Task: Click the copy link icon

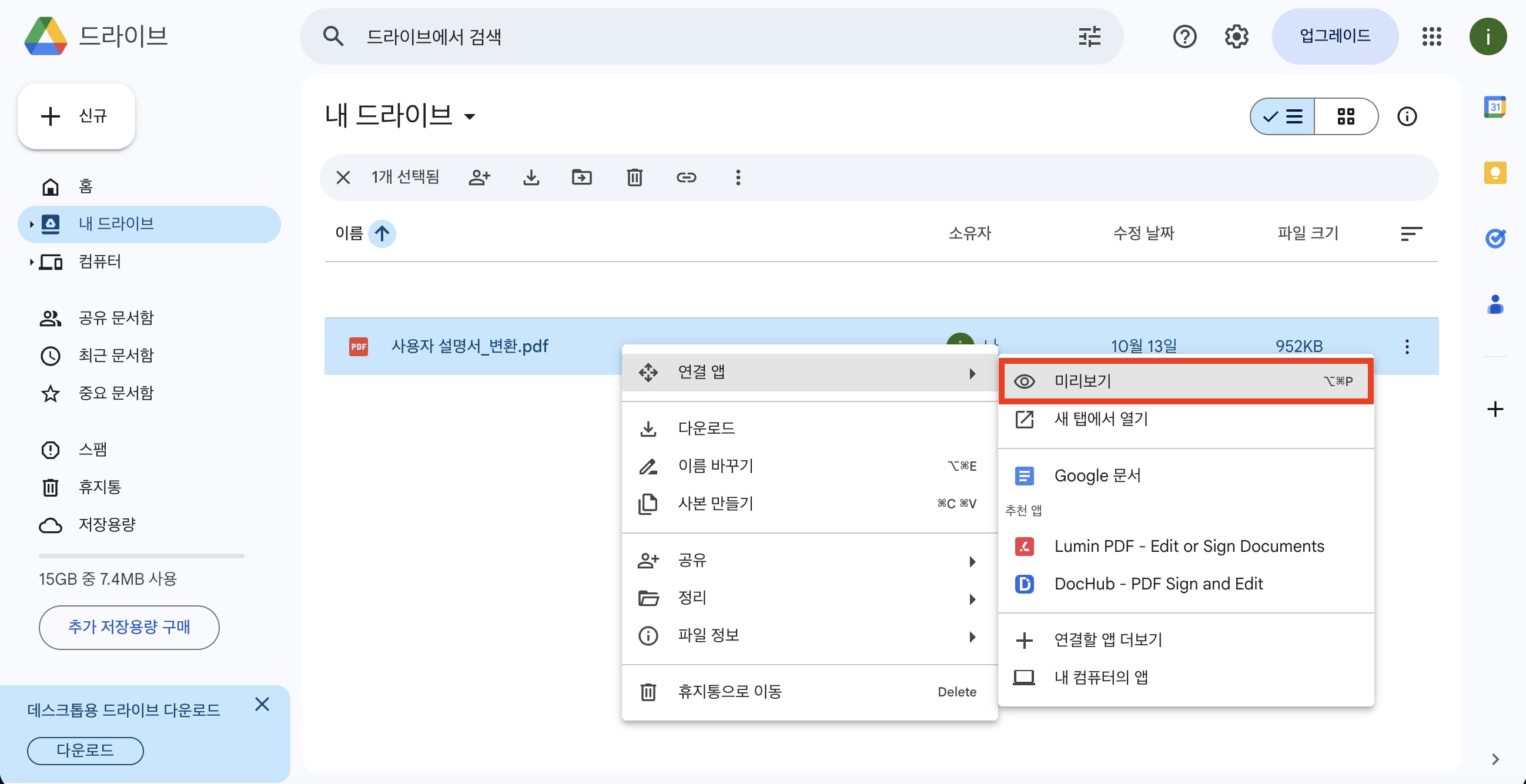Action: coord(687,177)
